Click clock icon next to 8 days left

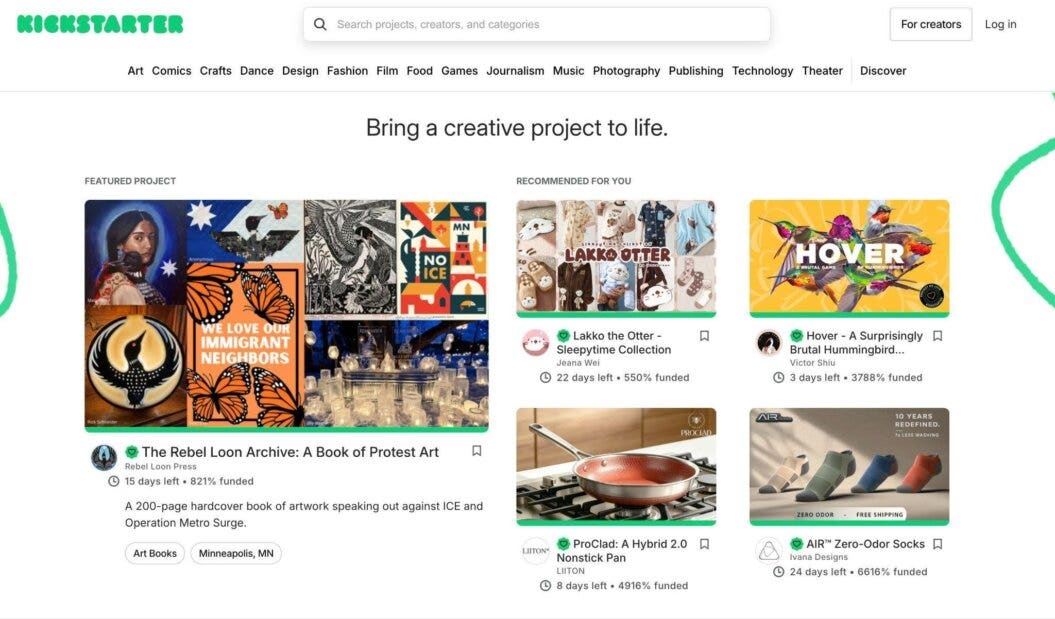pos(545,585)
